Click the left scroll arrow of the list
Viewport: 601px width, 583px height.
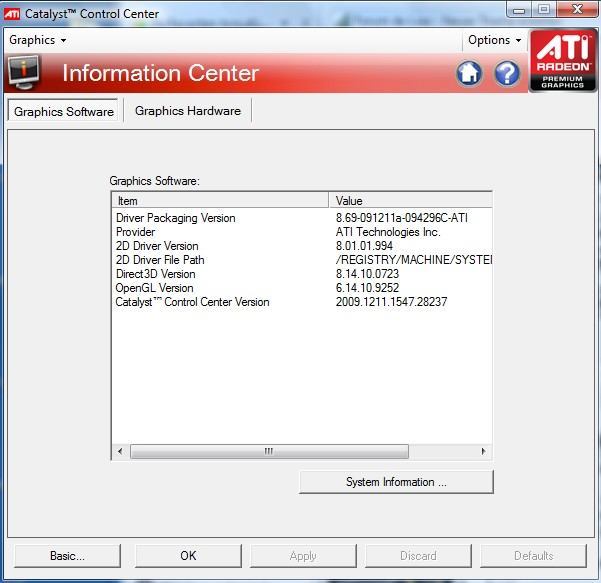tap(120, 451)
